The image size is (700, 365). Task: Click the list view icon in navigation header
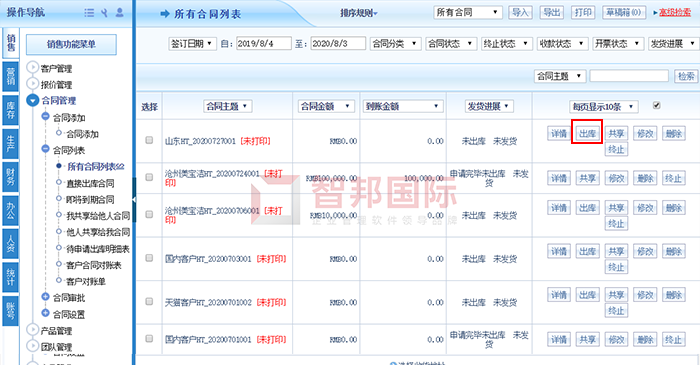click(89, 12)
